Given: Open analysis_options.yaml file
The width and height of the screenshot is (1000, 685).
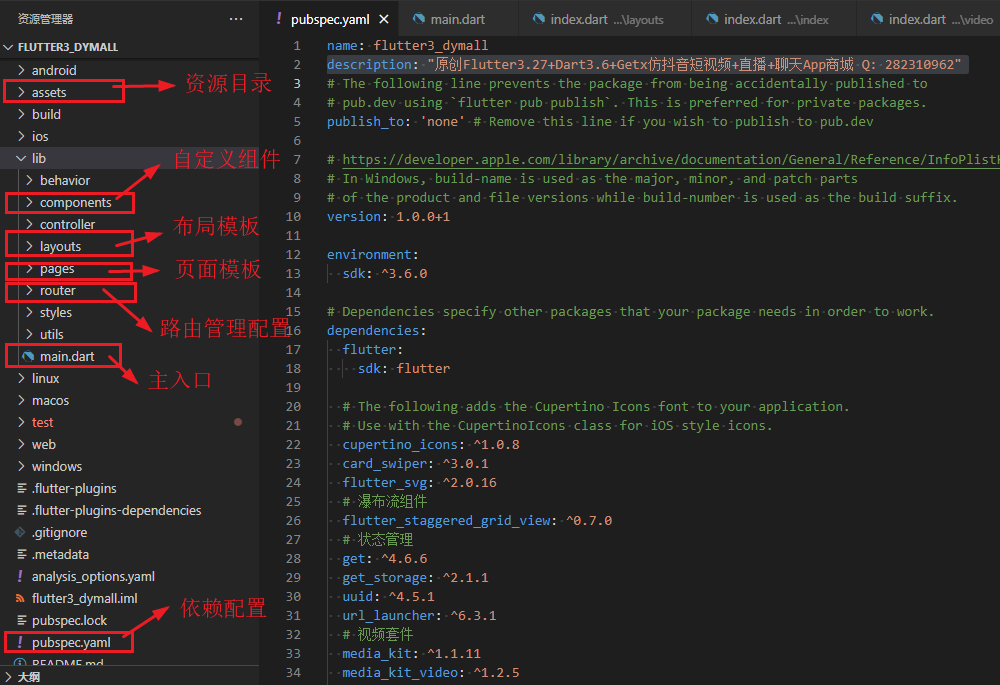Looking at the screenshot, I should coord(93,576).
